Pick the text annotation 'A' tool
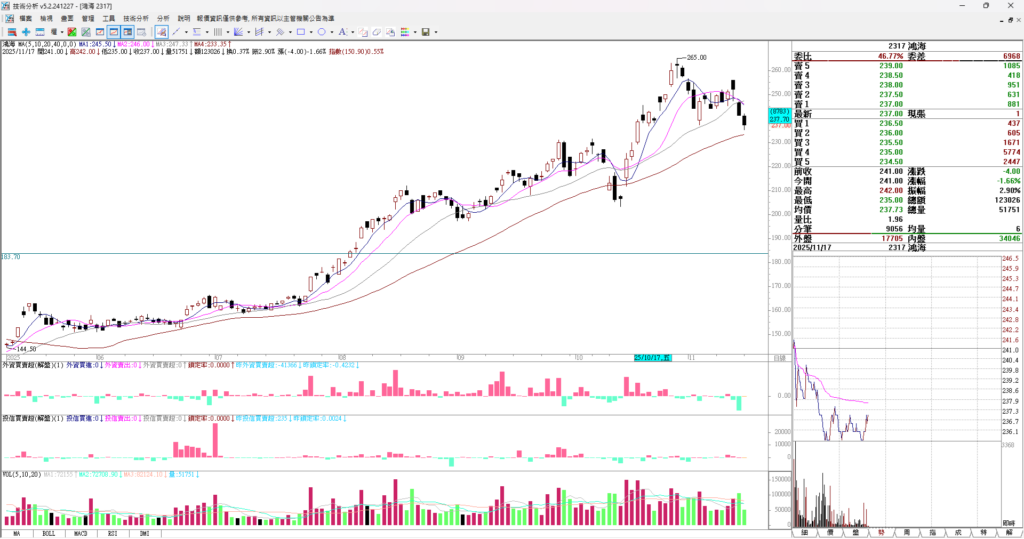This screenshot has width=1024, height=539. (x=341, y=32)
